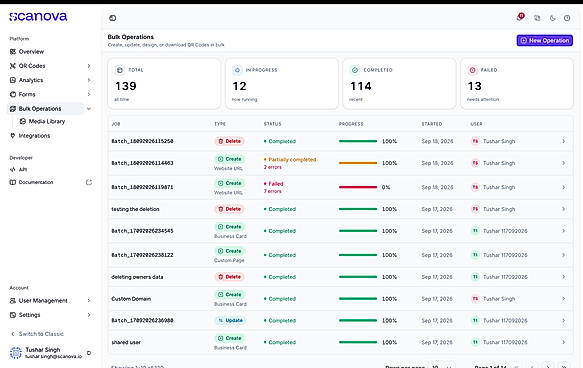Click the Delete badge for deleting owners data
The width and height of the screenshot is (583, 368).
pyautogui.click(x=229, y=277)
